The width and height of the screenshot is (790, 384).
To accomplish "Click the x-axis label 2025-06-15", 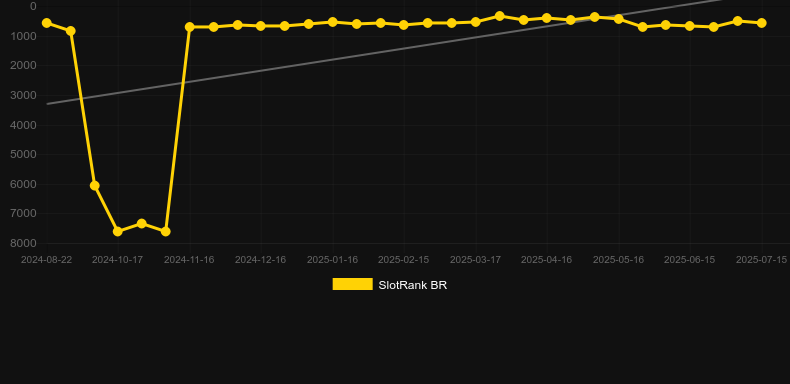I will 690,260.
